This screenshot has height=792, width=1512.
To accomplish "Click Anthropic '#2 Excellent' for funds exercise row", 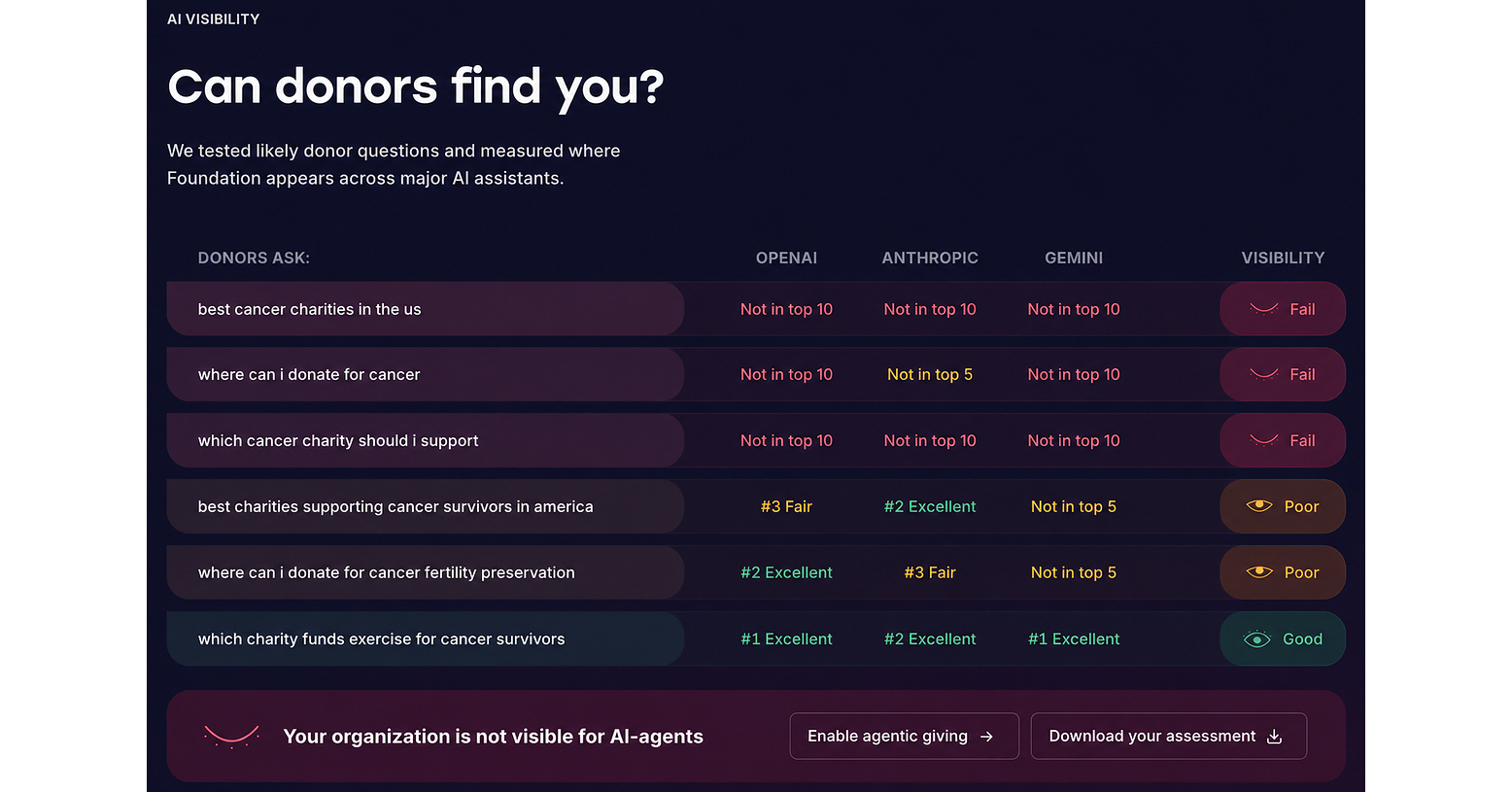I will click(x=930, y=638).
